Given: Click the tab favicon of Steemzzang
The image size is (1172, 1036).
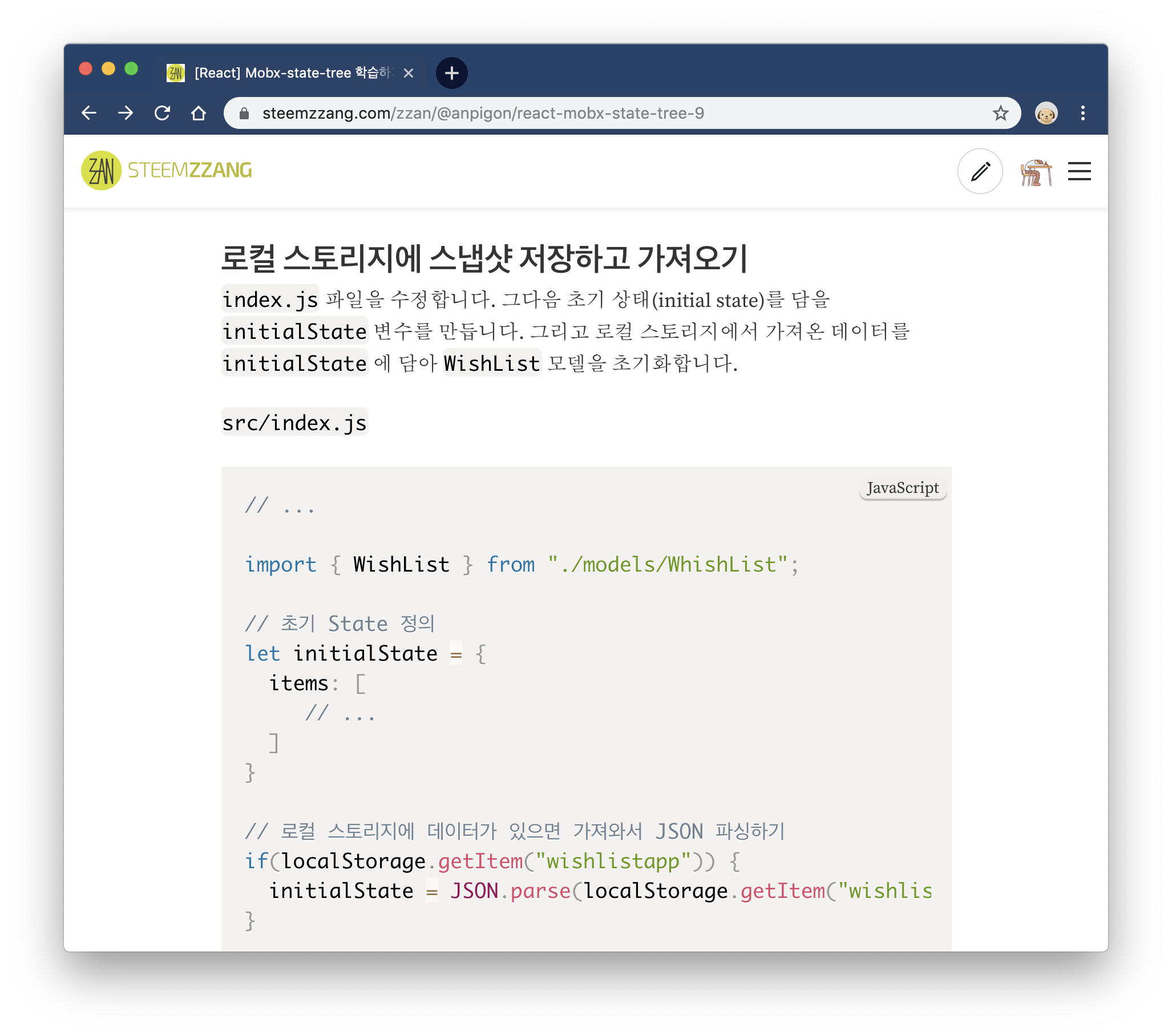Looking at the screenshot, I should click(x=175, y=73).
